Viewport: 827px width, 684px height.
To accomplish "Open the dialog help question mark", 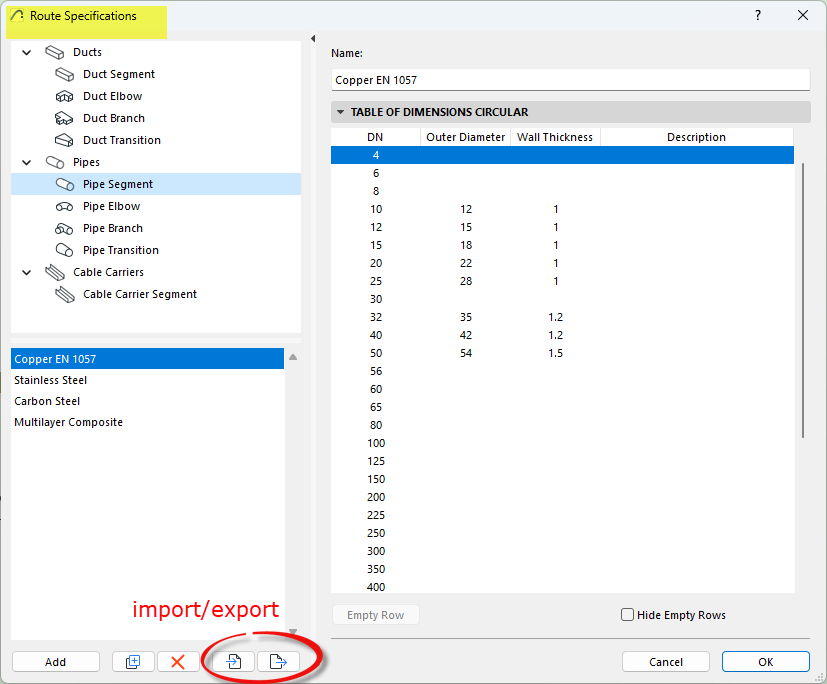I will pos(758,15).
